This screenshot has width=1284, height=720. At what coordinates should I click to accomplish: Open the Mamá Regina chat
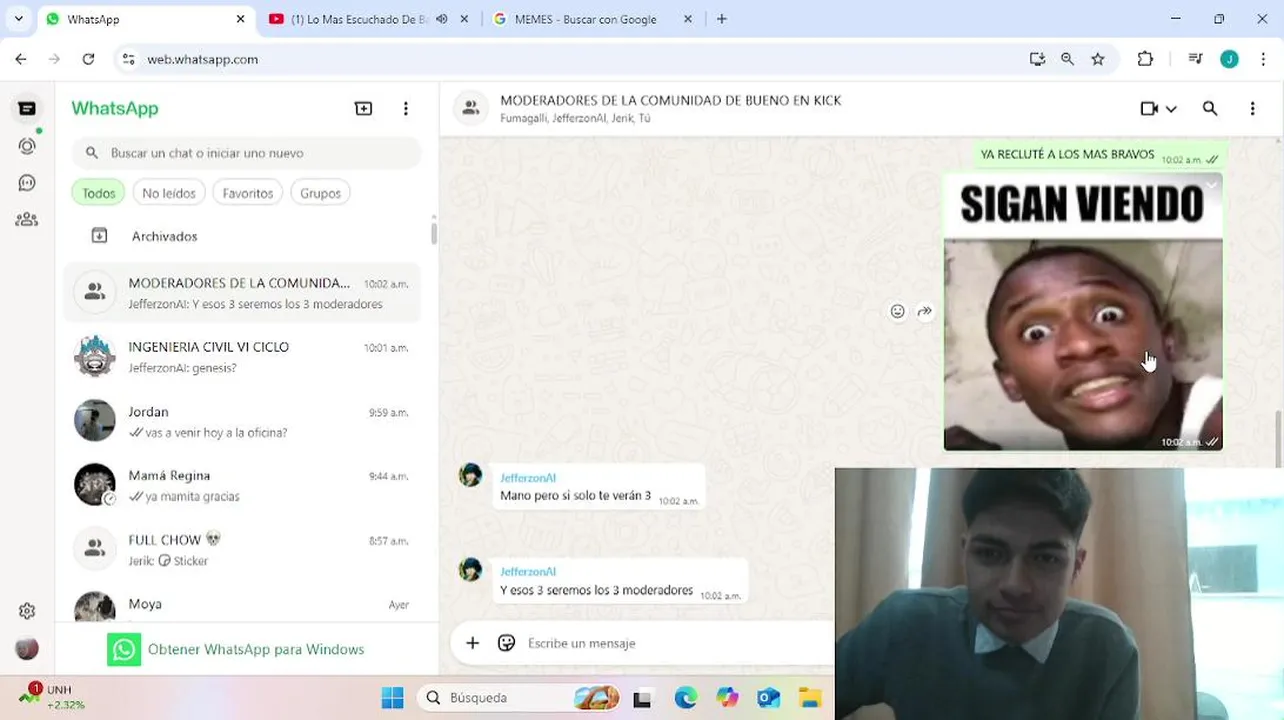coord(242,485)
